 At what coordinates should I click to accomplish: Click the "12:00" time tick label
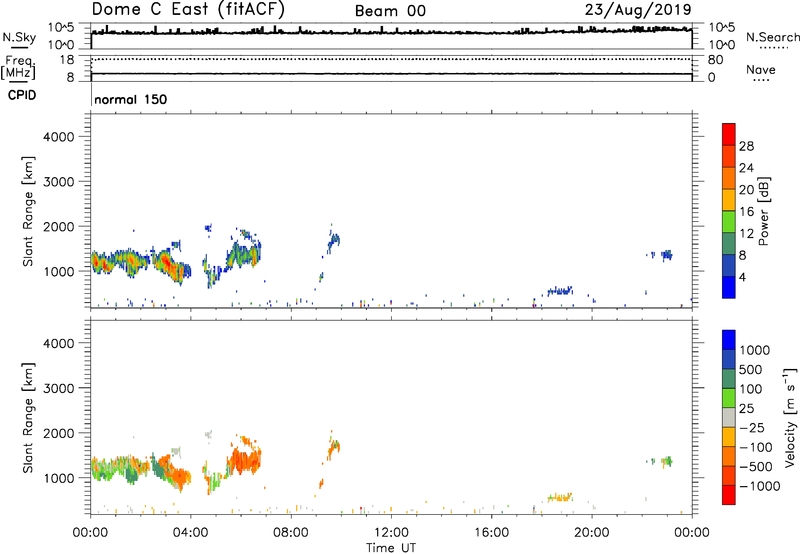391,533
